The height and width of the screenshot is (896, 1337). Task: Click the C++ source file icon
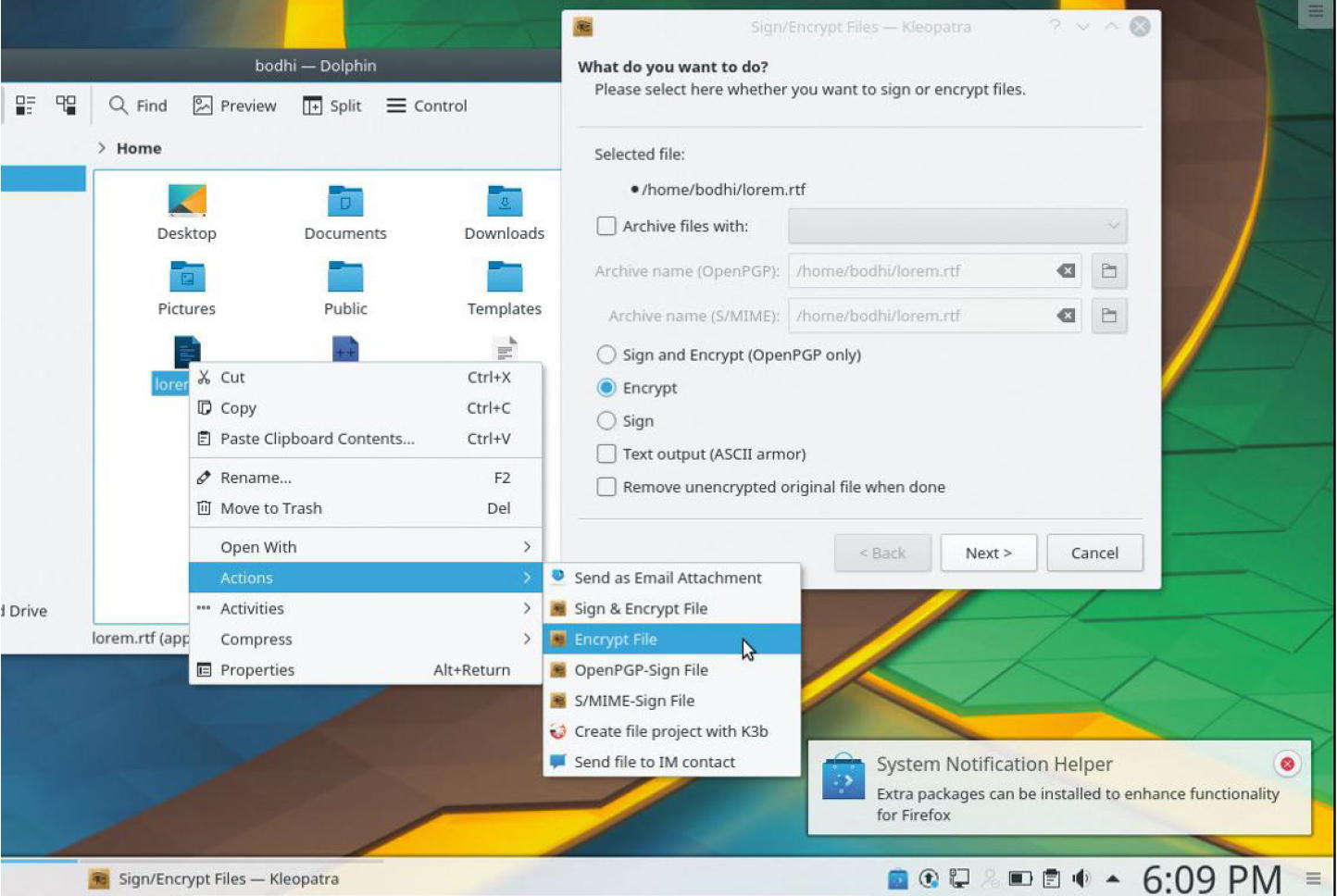[345, 348]
